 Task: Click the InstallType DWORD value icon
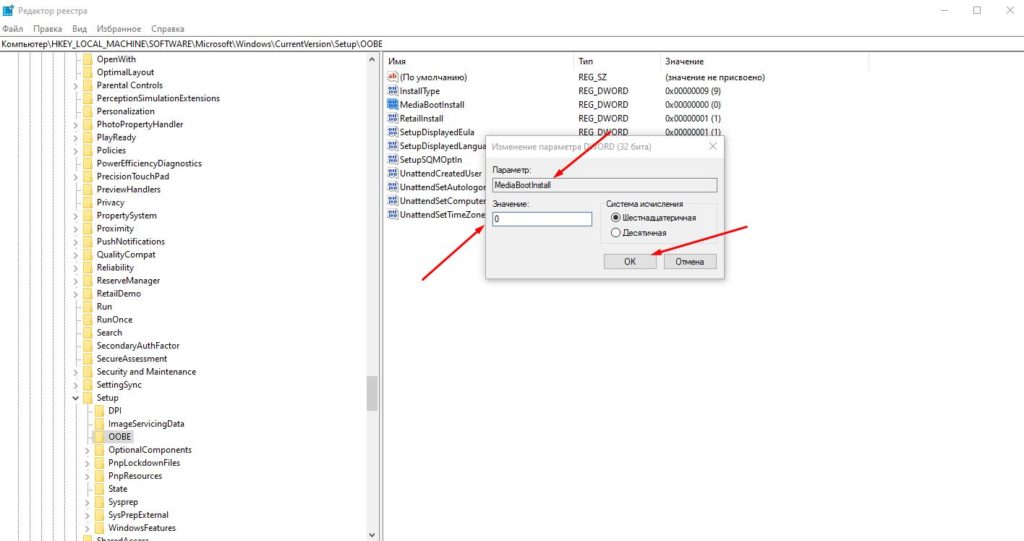coord(392,91)
